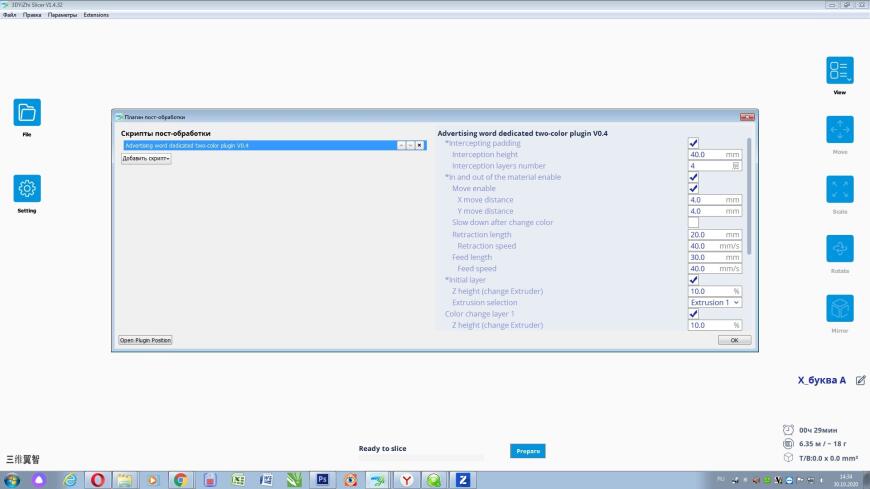Click the Х_буква А model name
Viewport: 870px width, 489px height.
(822, 380)
